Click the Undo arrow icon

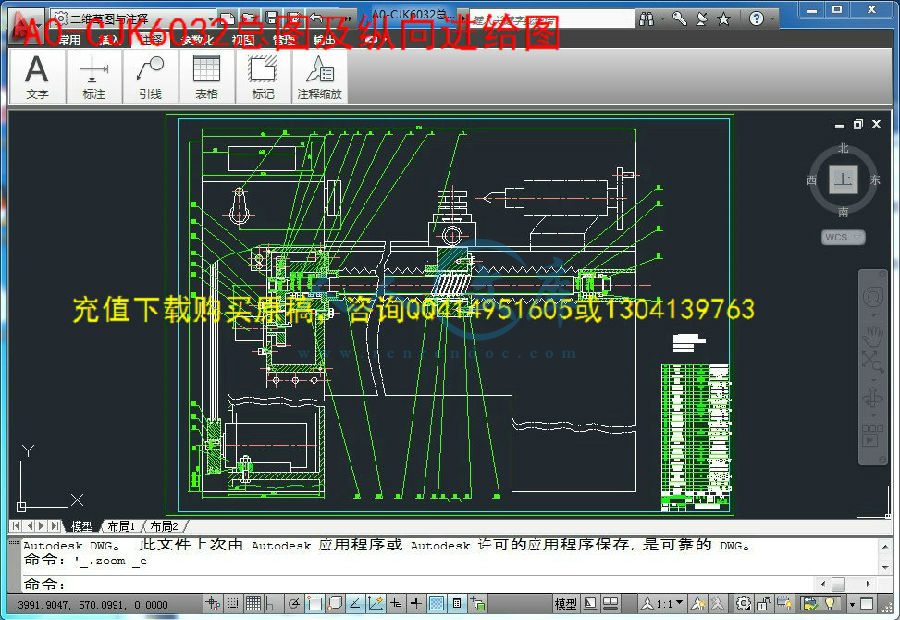317,18
